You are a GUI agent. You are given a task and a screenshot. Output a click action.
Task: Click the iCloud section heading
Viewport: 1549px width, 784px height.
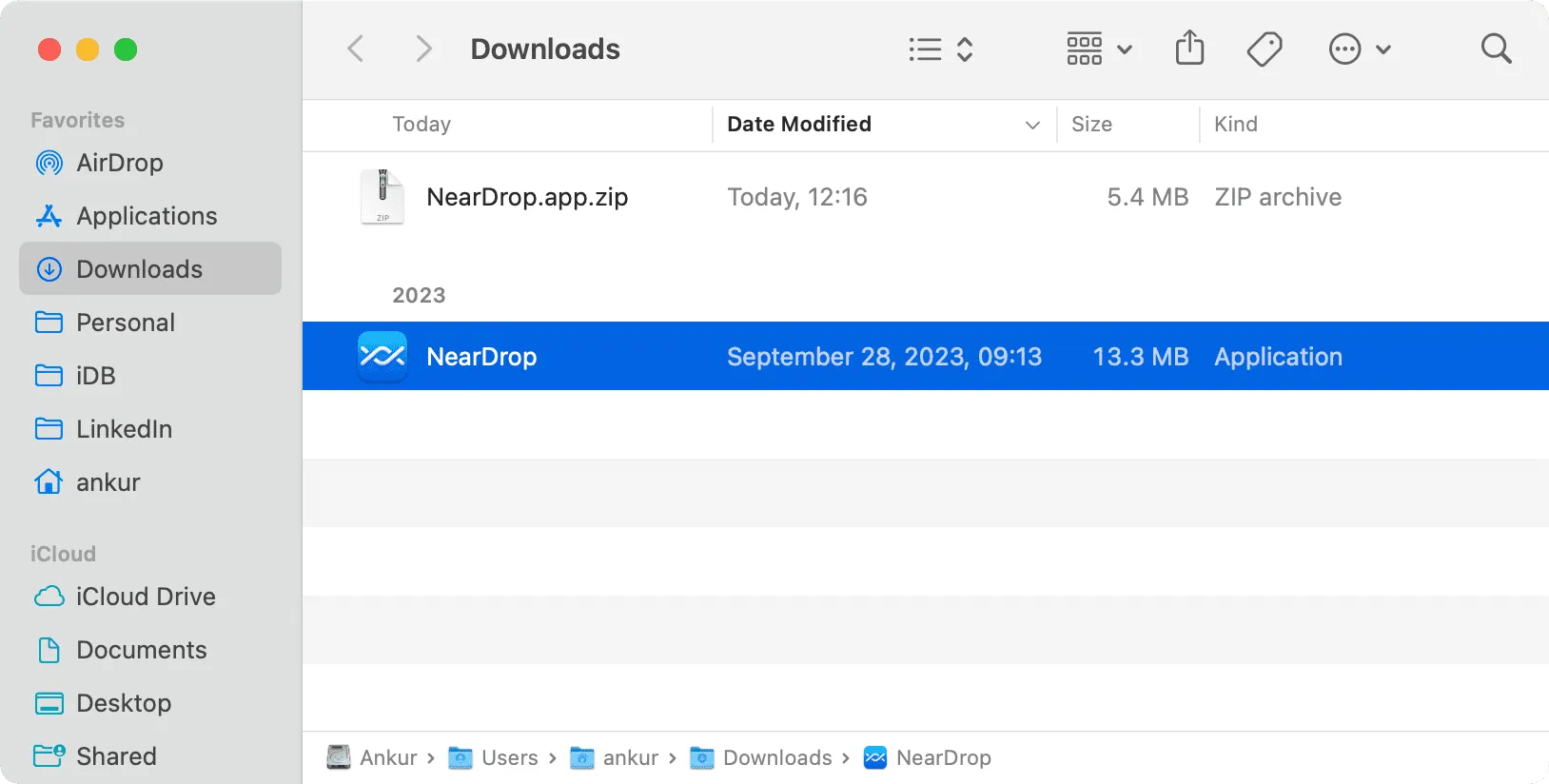tap(63, 554)
